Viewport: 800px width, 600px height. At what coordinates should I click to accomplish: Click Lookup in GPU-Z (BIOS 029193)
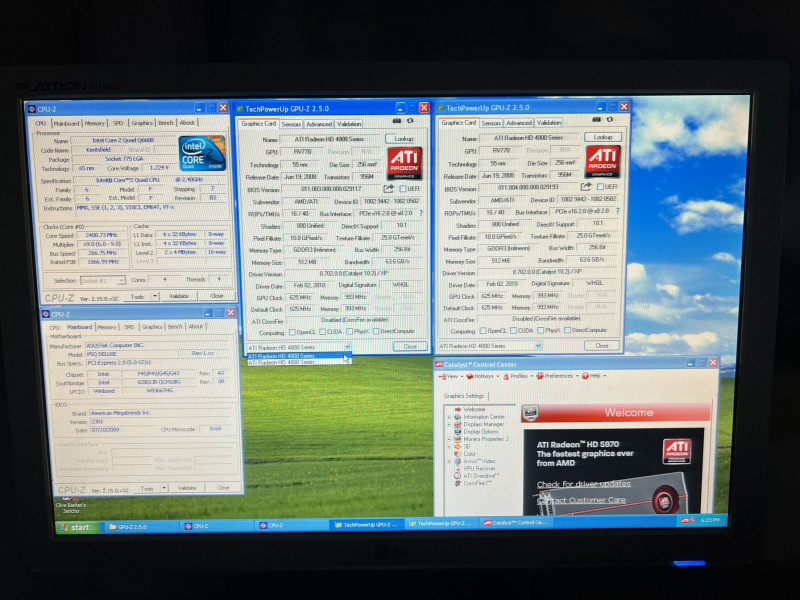(603, 137)
